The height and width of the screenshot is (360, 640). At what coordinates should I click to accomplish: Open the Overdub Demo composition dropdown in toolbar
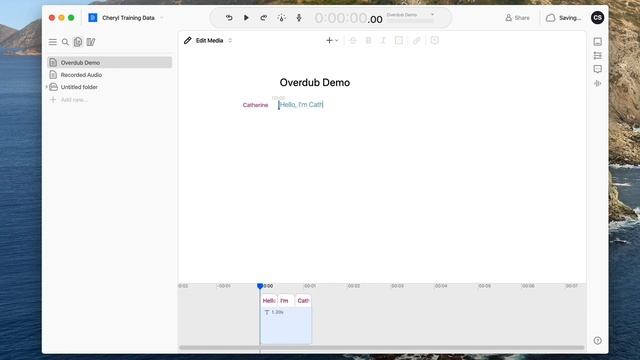[410, 15]
